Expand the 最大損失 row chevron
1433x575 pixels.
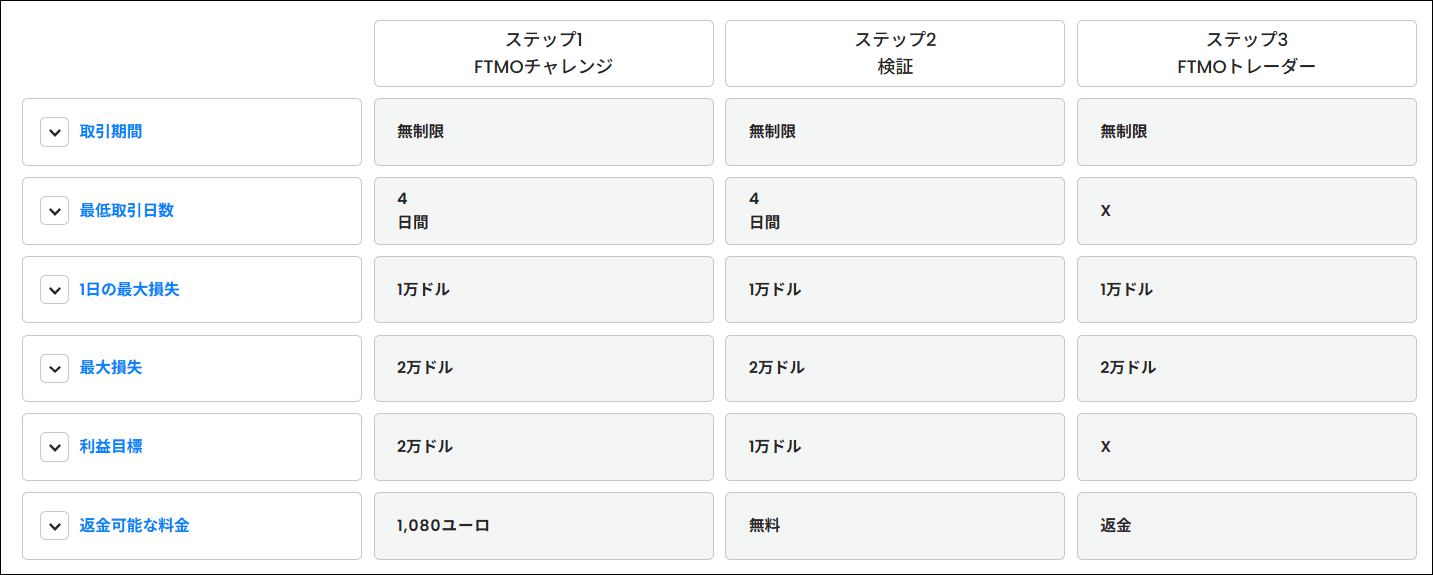(x=55, y=368)
